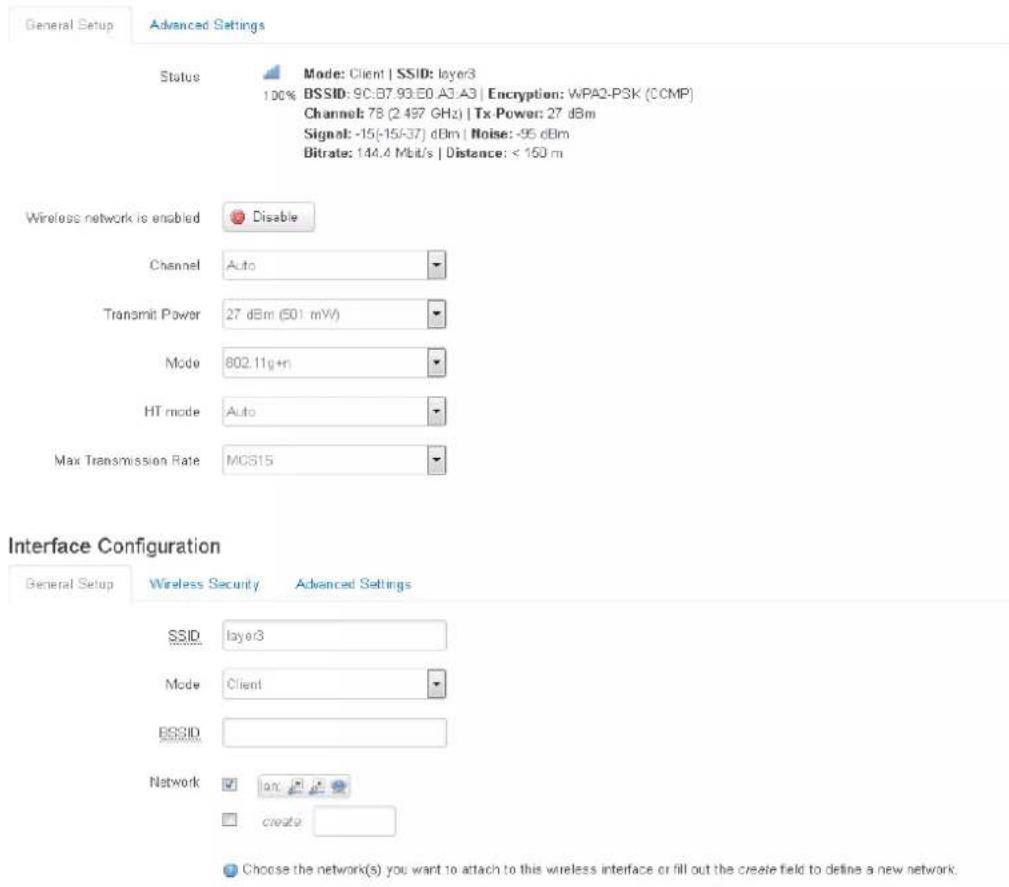This screenshot has height=887, width=1009.
Task: Click the empty BSSID input field
Action: coord(334,733)
